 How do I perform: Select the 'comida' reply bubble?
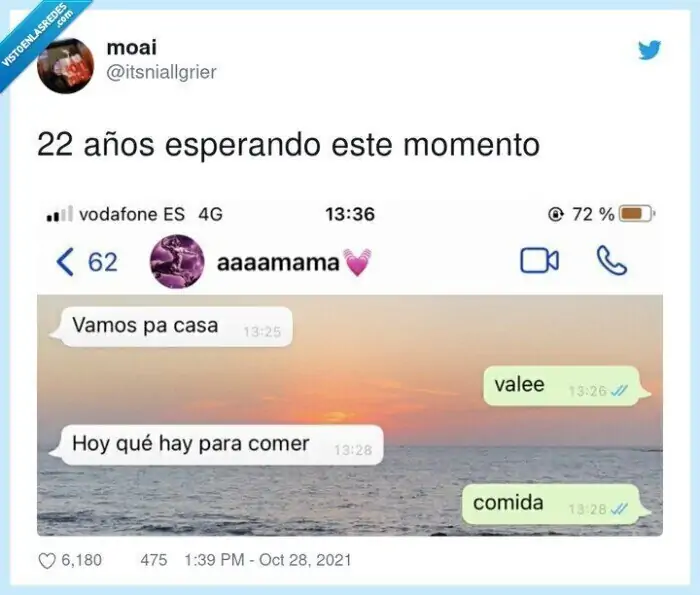pyautogui.click(x=556, y=504)
